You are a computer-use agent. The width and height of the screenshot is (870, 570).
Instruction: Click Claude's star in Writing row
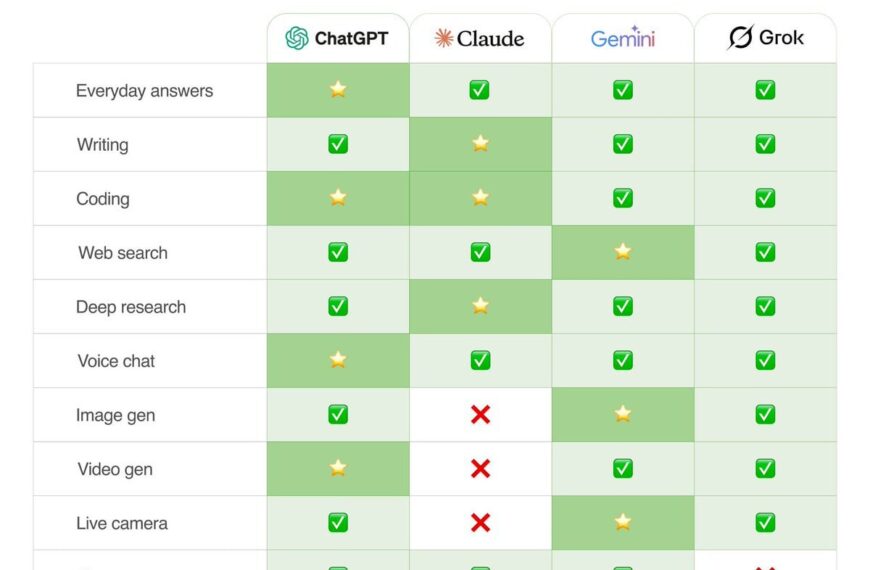[x=480, y=144]
